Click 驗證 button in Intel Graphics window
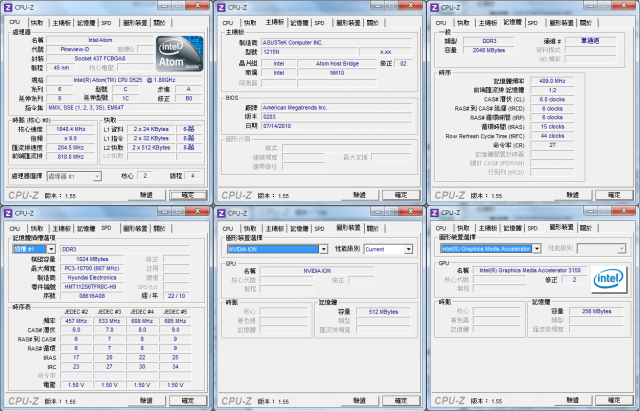The image size is (640, 411). coord(573,400)
